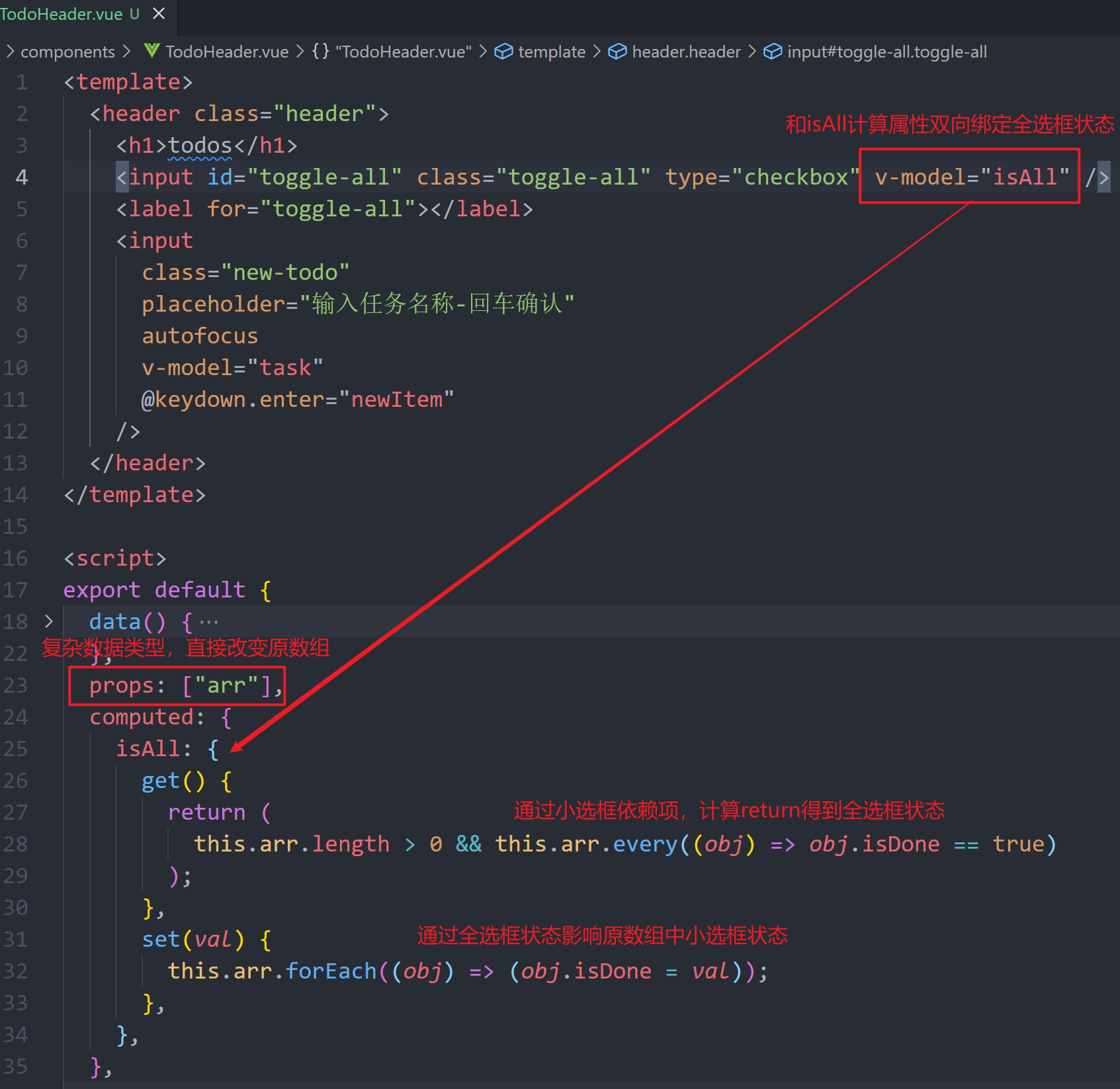Click the newItem handler name on line 11
The image size is (1120, 1089).
tap(396, 400)
